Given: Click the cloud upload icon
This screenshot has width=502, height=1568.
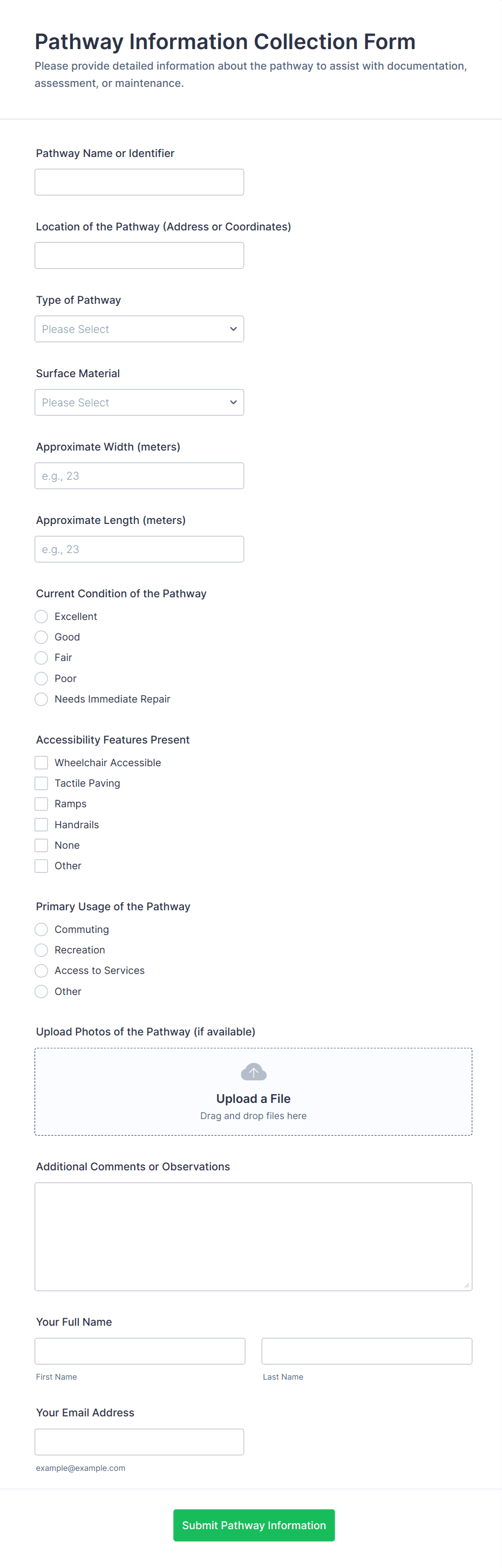Looking at the screenshot, I should click(x=254, y=1072).
